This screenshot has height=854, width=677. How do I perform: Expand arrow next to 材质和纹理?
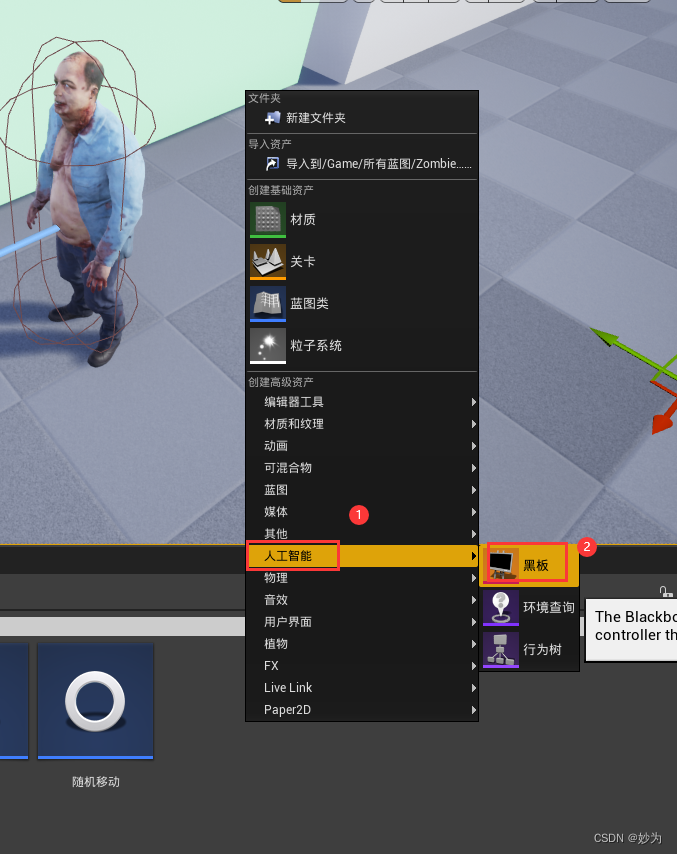[473, 424]
